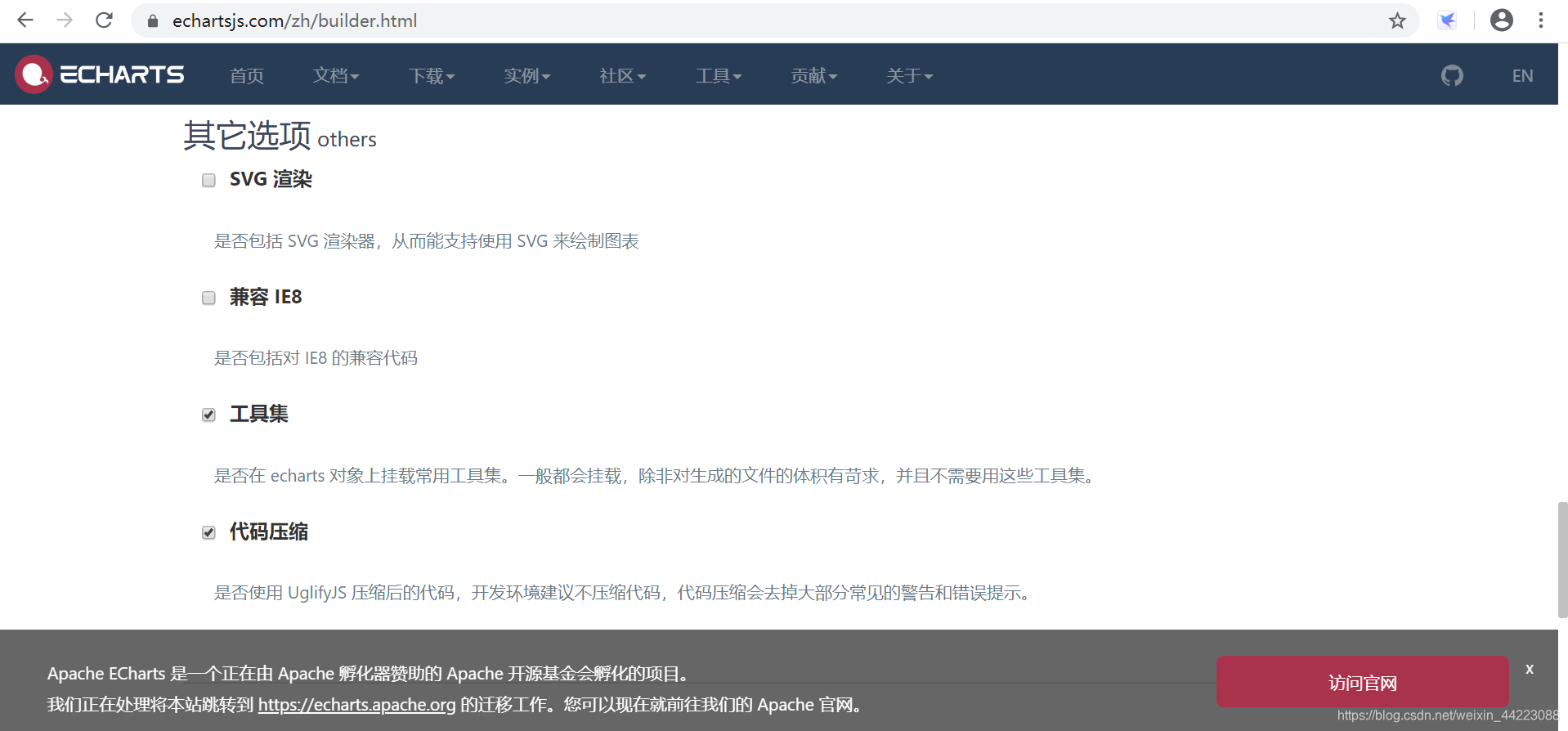
Task: Click the UglifyJS compression description text
Action: point(624,593)
